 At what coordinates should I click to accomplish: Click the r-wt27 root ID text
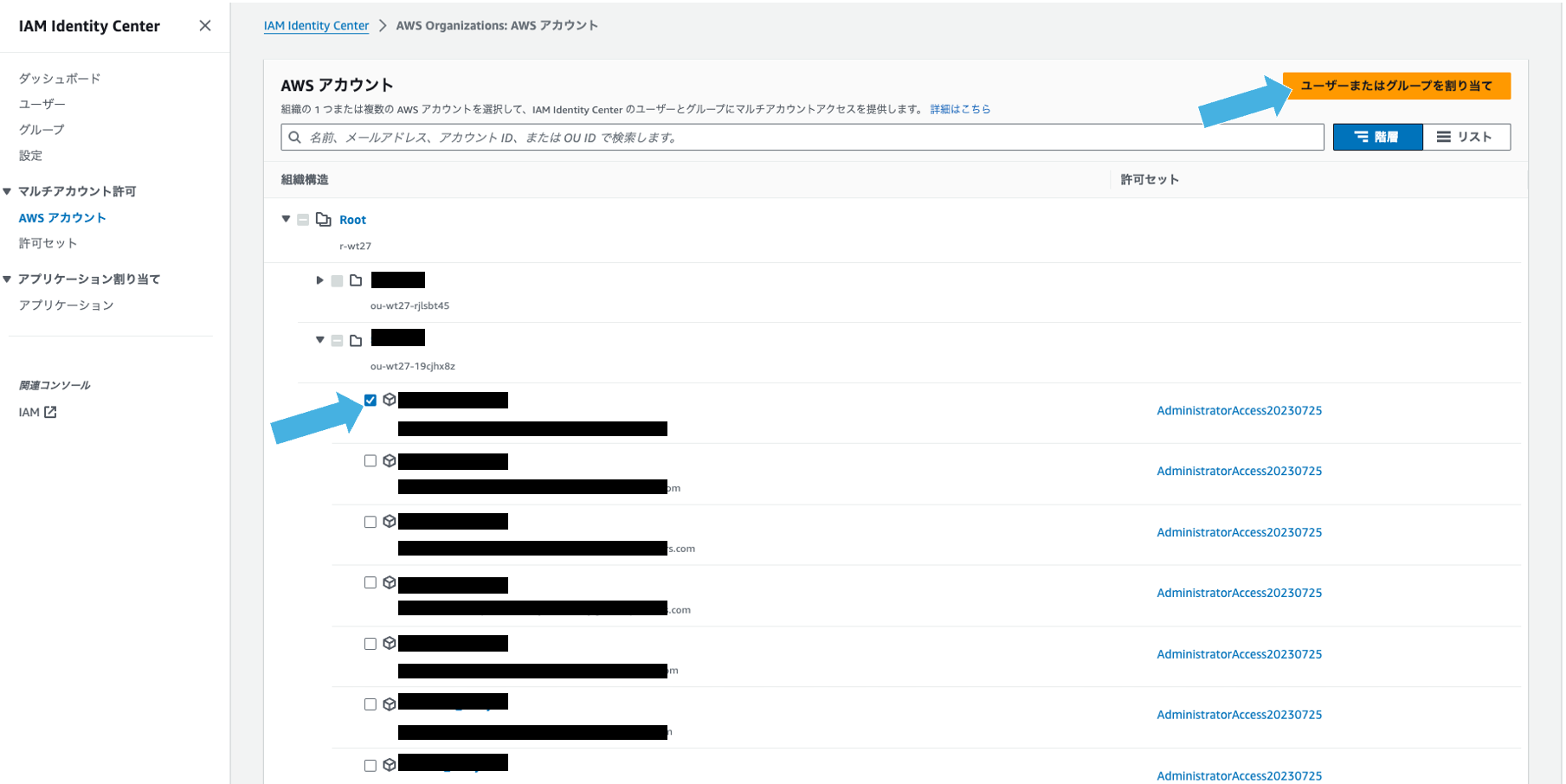click(x=355, y=246)
